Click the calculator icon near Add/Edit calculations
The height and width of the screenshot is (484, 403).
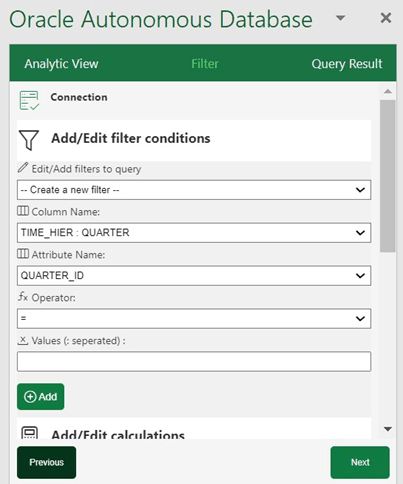coord(29,433)
